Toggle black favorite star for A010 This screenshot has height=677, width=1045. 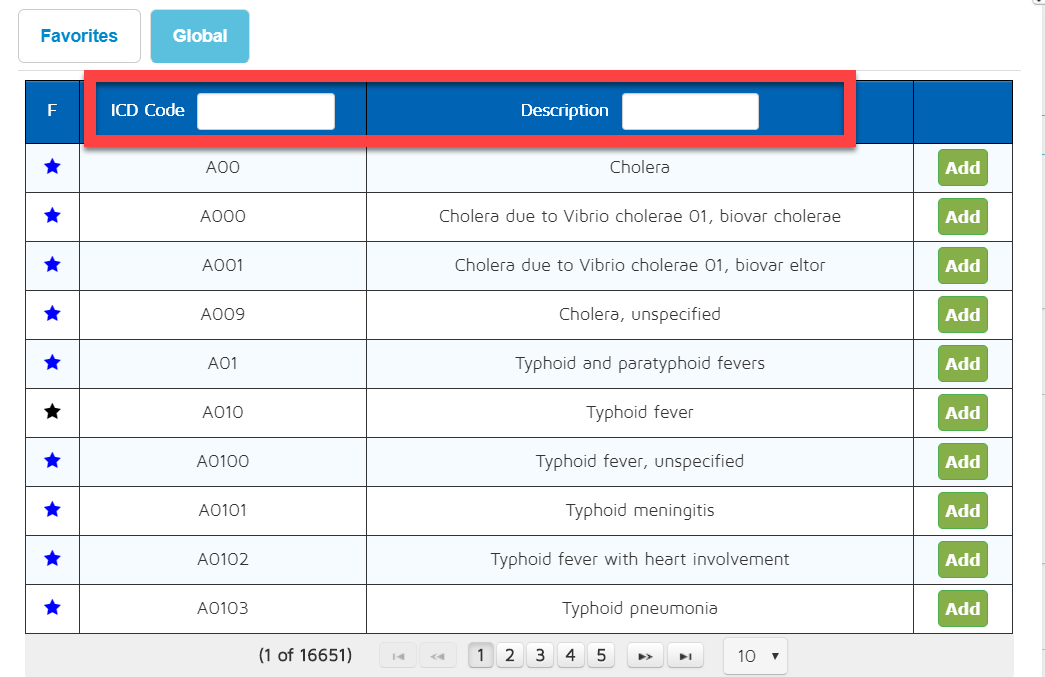[x=52, y=412]
